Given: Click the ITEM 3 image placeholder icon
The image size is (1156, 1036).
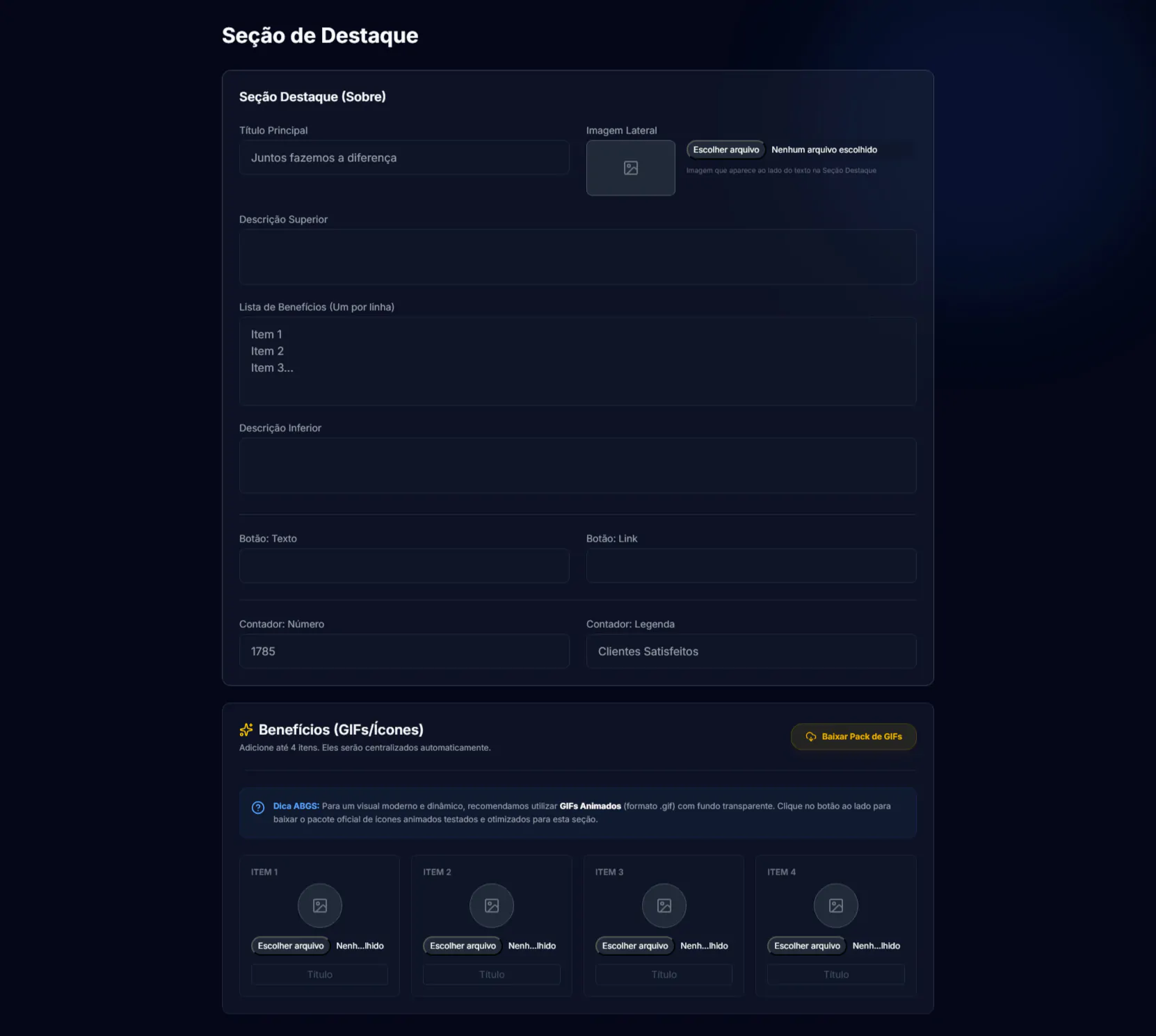Looking at the screenshot, I should (x=664, y=905).
